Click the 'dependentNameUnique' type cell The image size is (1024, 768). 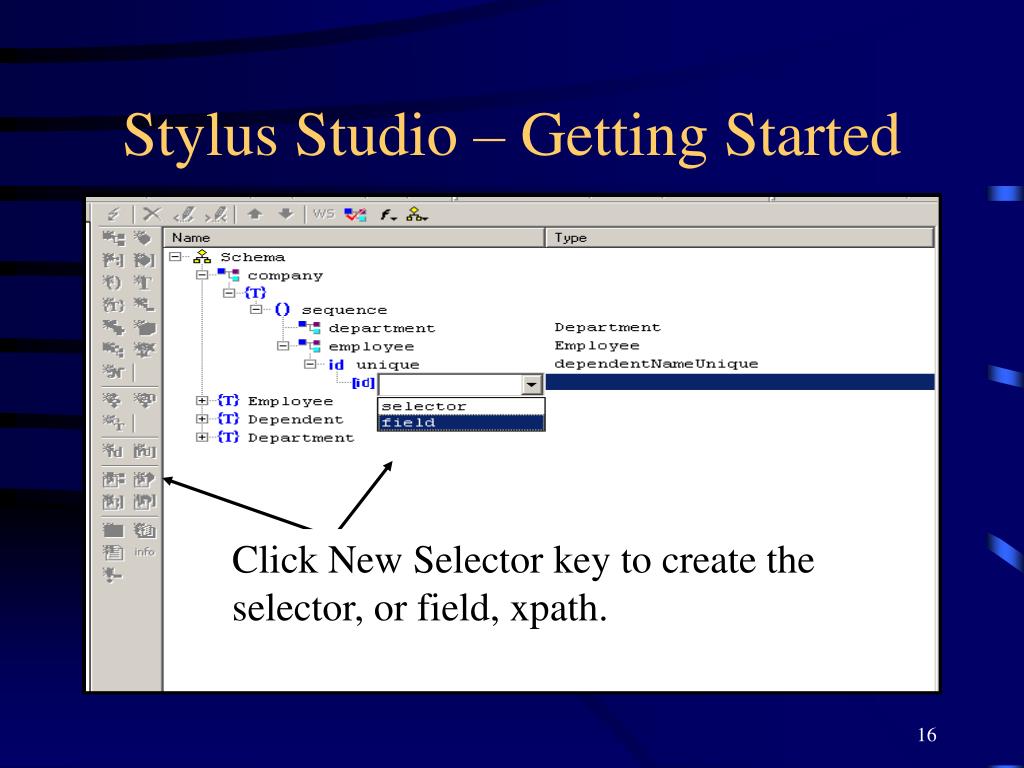(656, 364)
